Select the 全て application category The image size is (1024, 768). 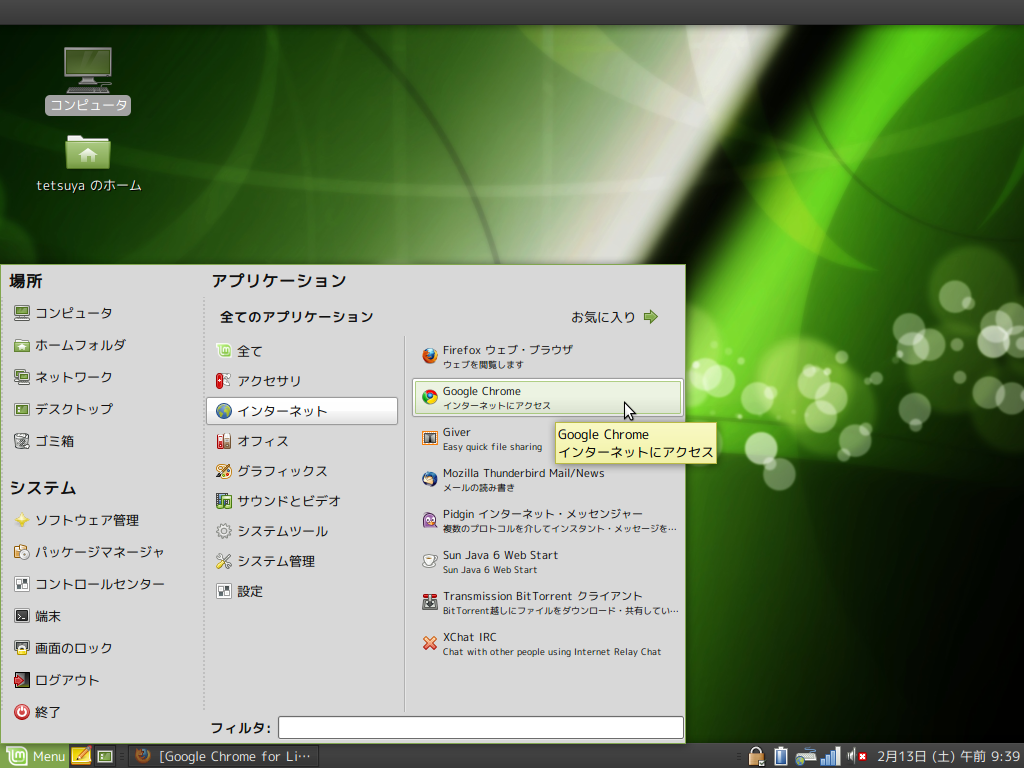302,351
